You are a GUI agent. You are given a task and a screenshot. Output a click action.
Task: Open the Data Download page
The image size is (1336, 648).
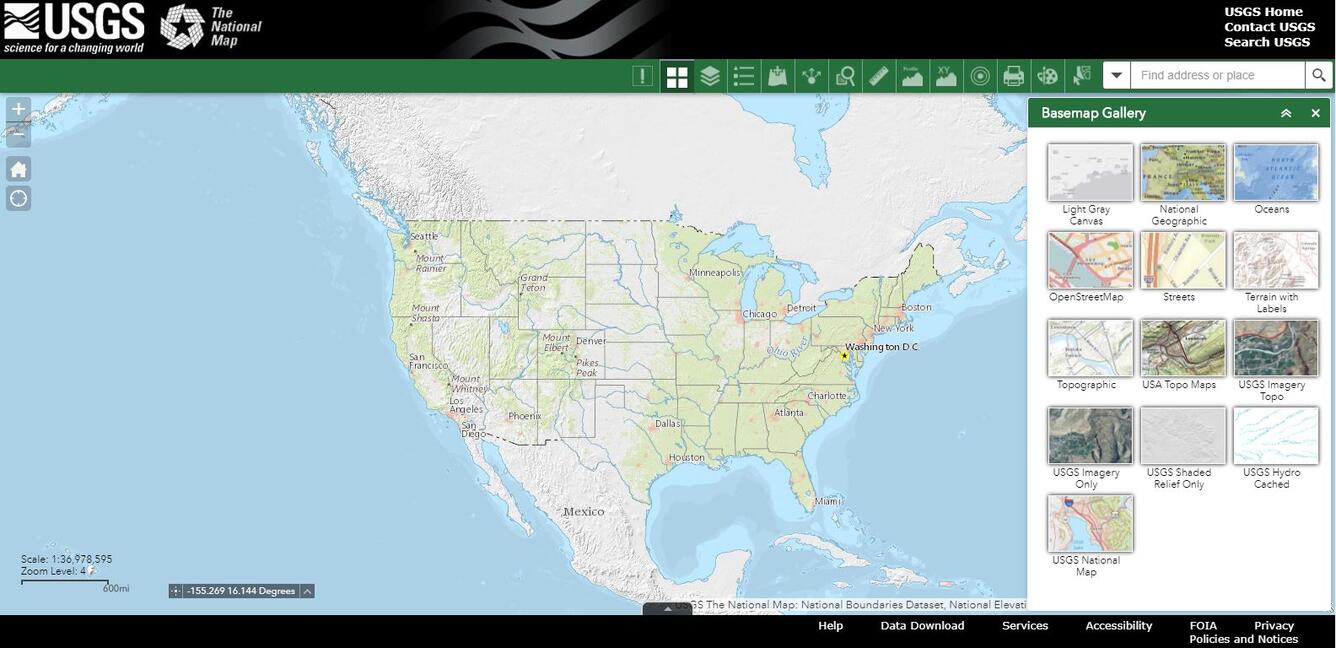tap(921, 625)
